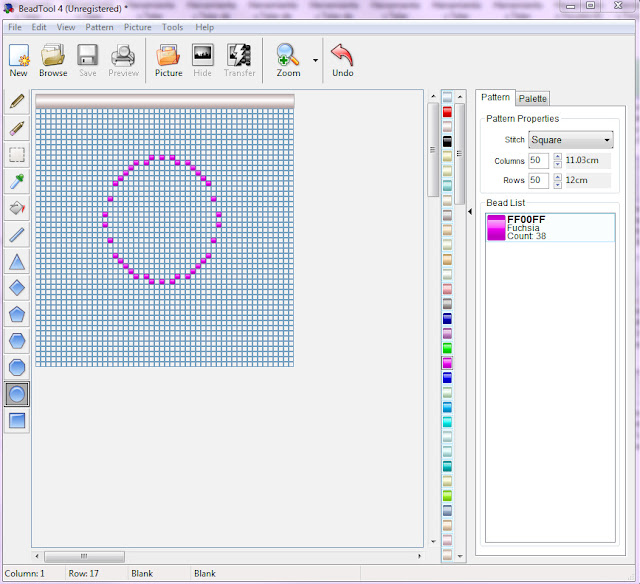Click the Save floppy disk icon
The image size is (640, 584).
tap(88, 61)
